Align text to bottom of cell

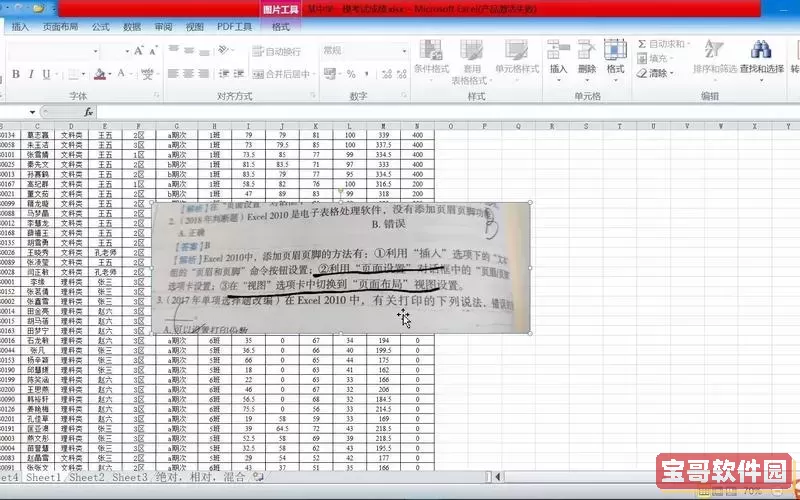[x=205, y=51]
